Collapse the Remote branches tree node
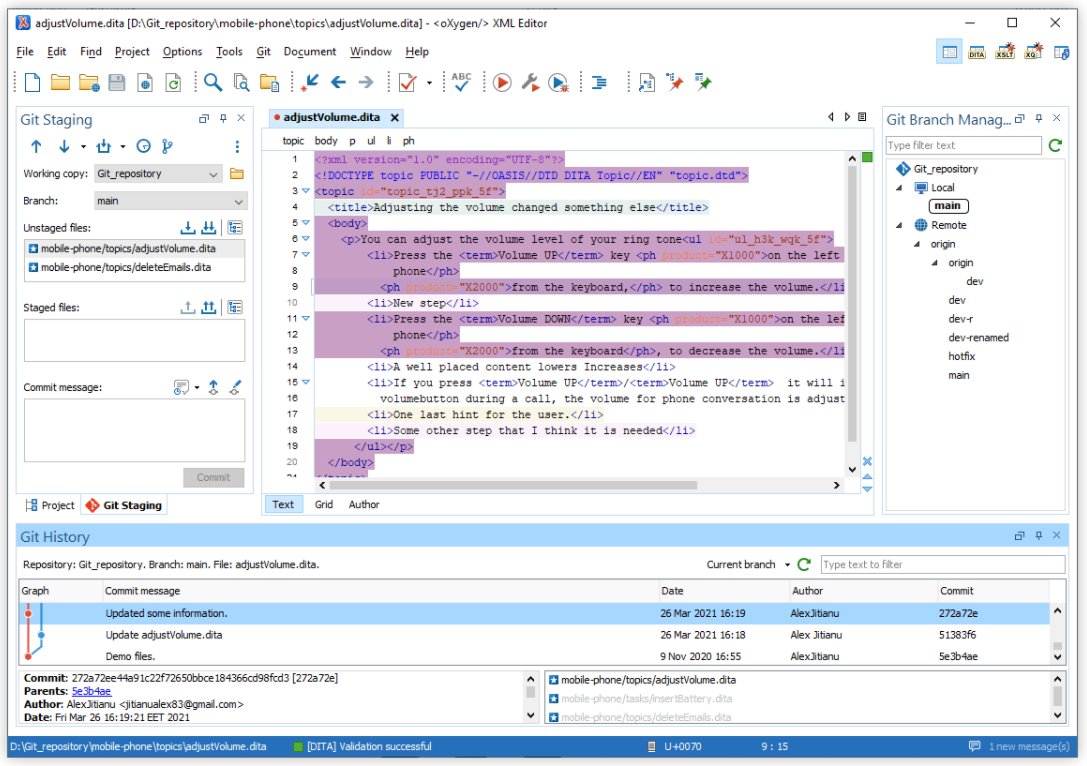The width and height of the screenshot is (1087, 766). click(x=900, y=225)
